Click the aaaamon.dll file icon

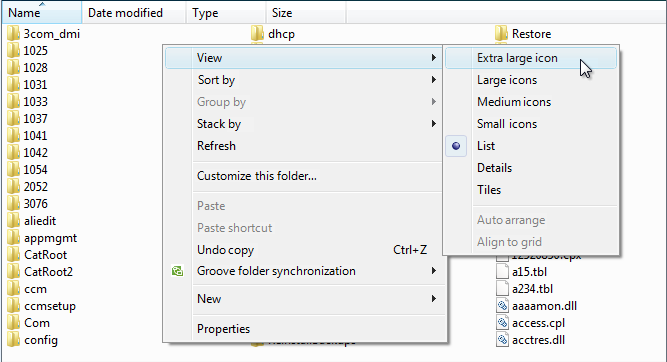tap(502, 306)
